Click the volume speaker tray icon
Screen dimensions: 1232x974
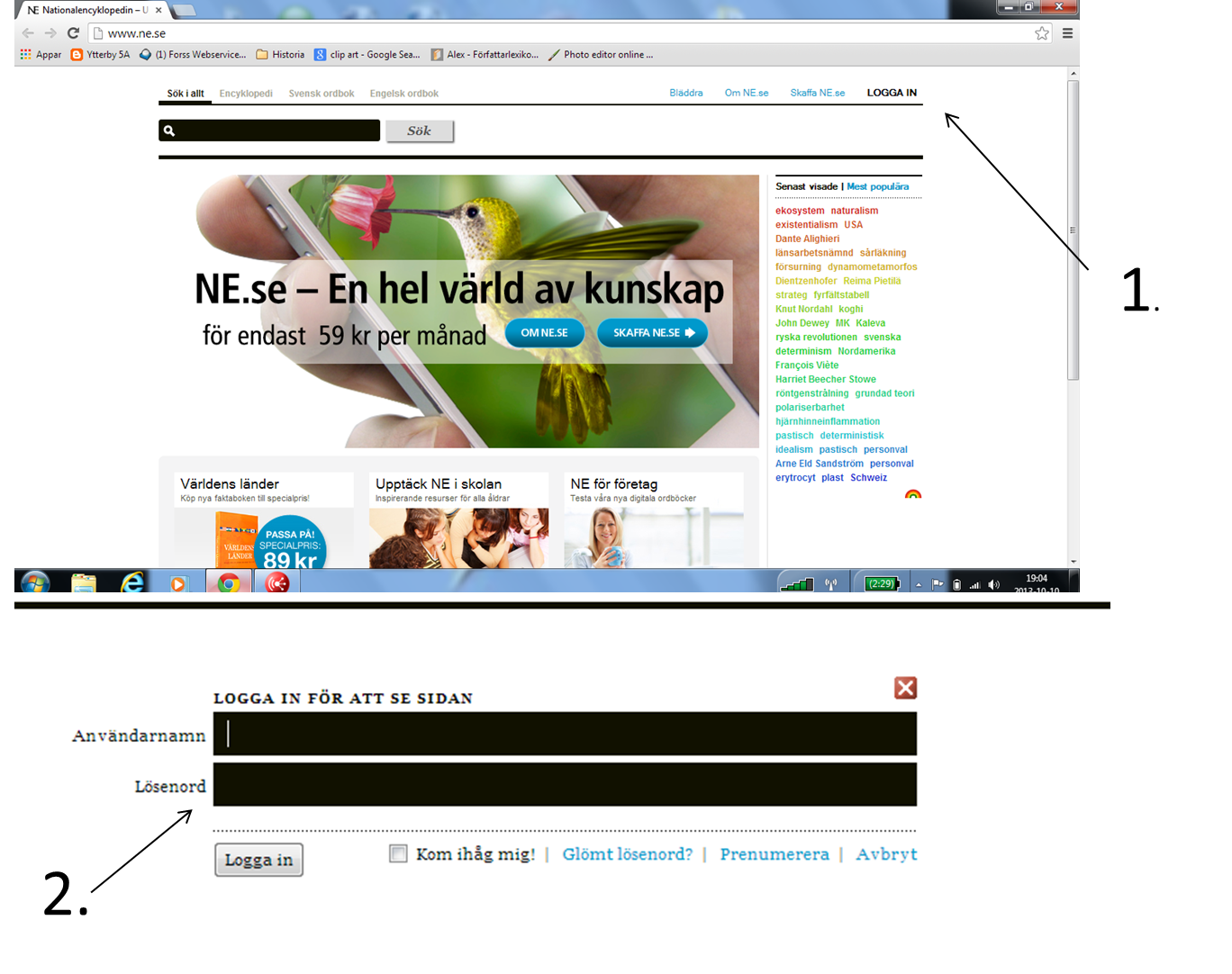(993, 584)
